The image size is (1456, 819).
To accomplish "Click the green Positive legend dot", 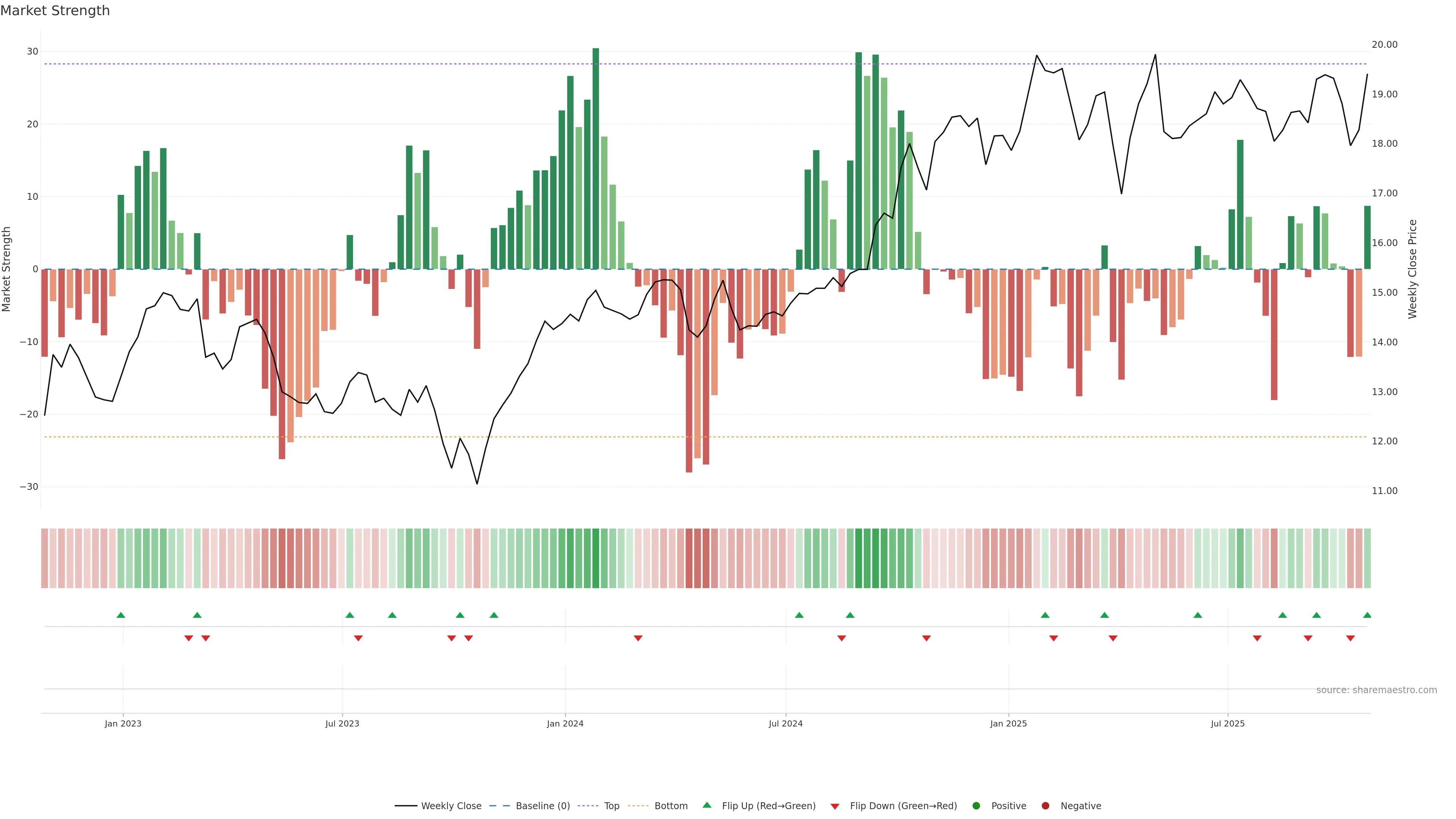I will tap(976, 806).
